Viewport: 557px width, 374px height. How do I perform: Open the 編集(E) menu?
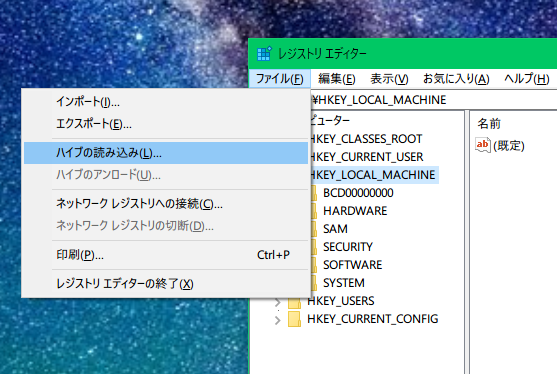pos(336,78)
